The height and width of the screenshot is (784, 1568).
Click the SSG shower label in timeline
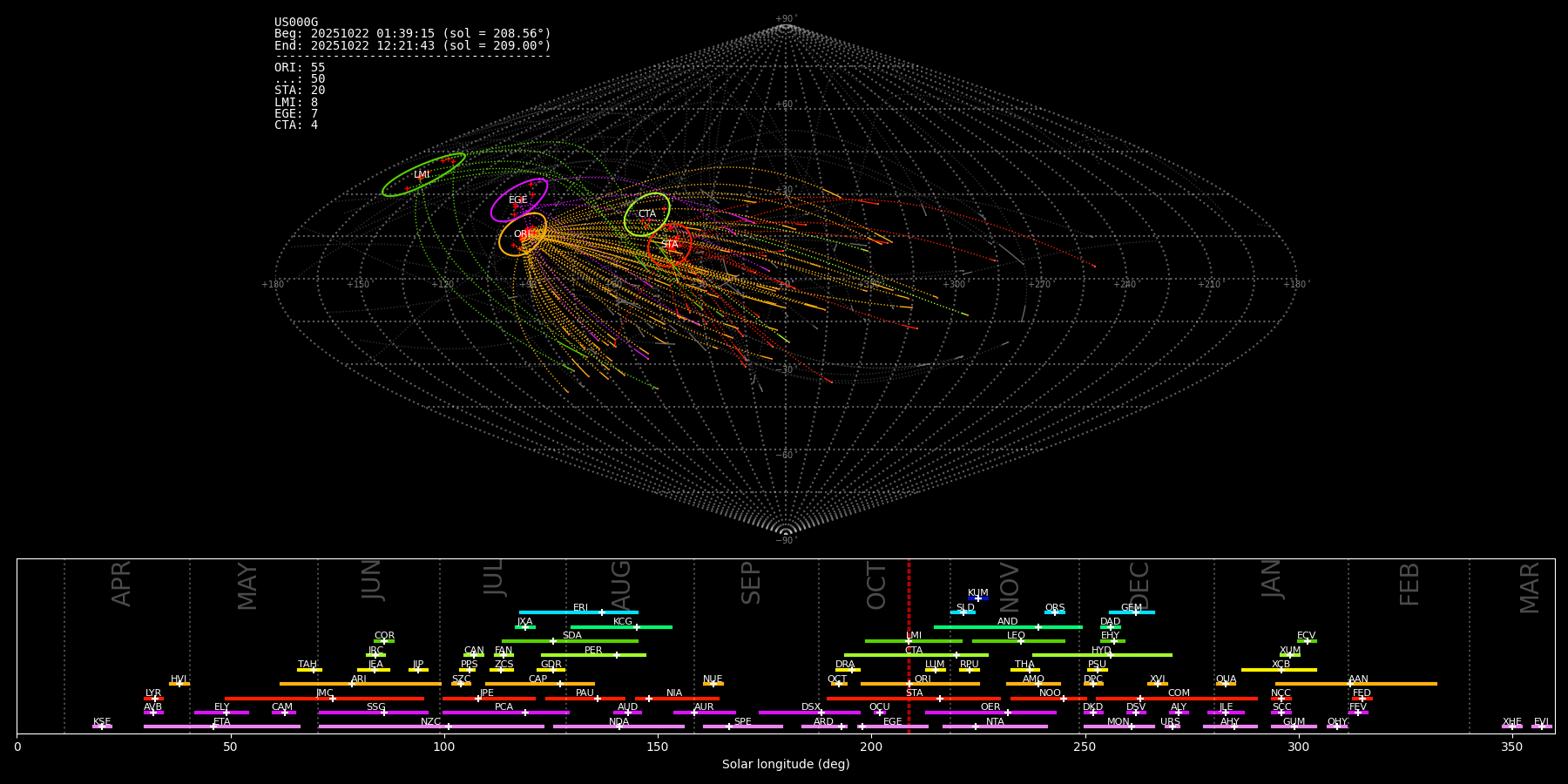pyautogui.click(x=376, y=707)
